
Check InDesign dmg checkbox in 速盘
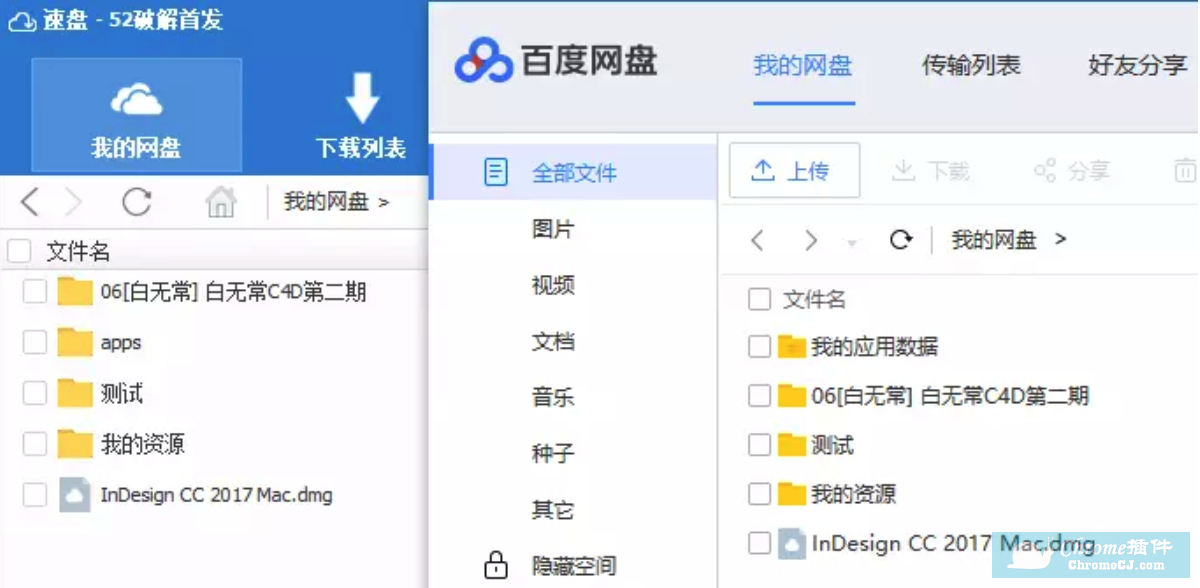coord(35,494)
